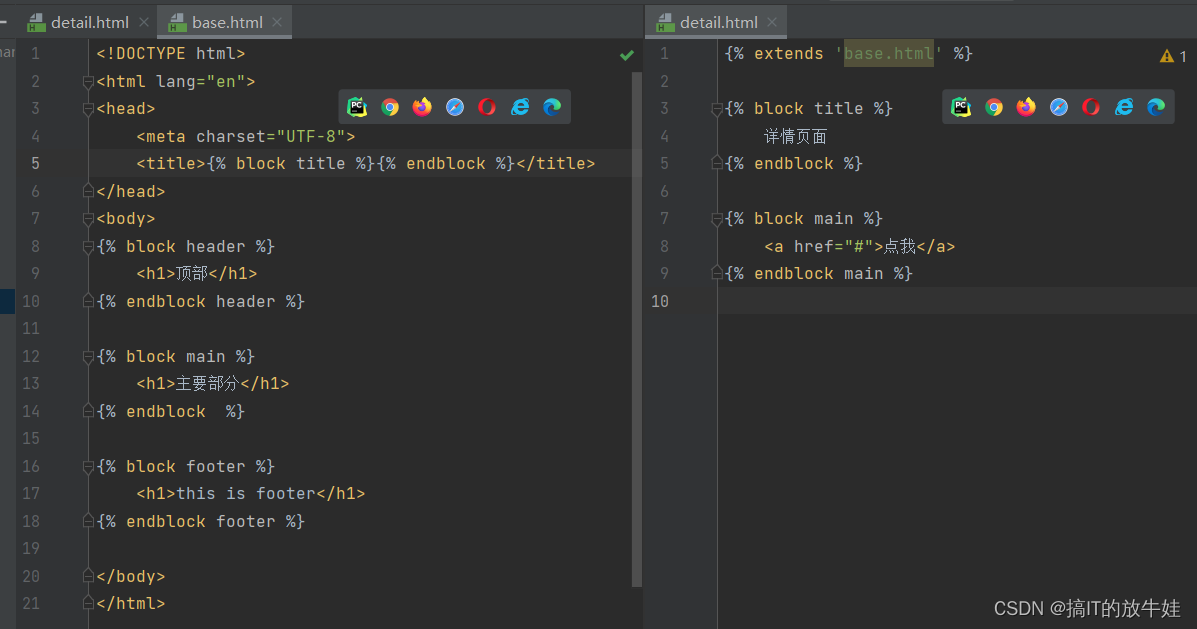The image size is (1197, 629).
Task: Click the closing </head> tag line
Action: [131, 191]
